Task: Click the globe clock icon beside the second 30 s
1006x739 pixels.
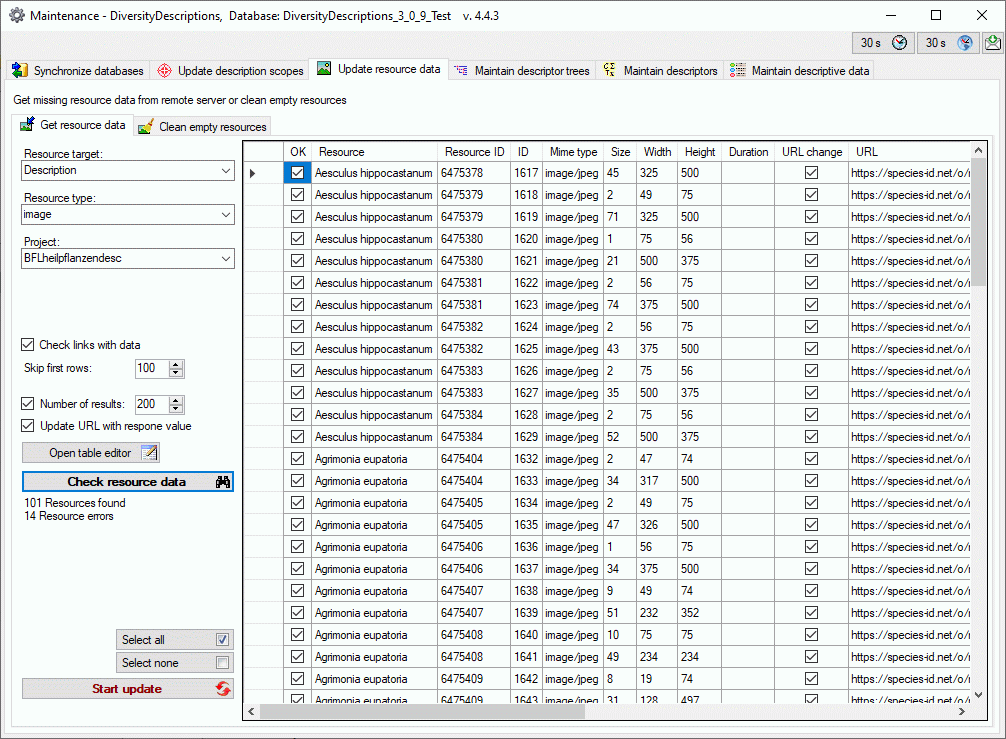Action: [x=965, y=43]
